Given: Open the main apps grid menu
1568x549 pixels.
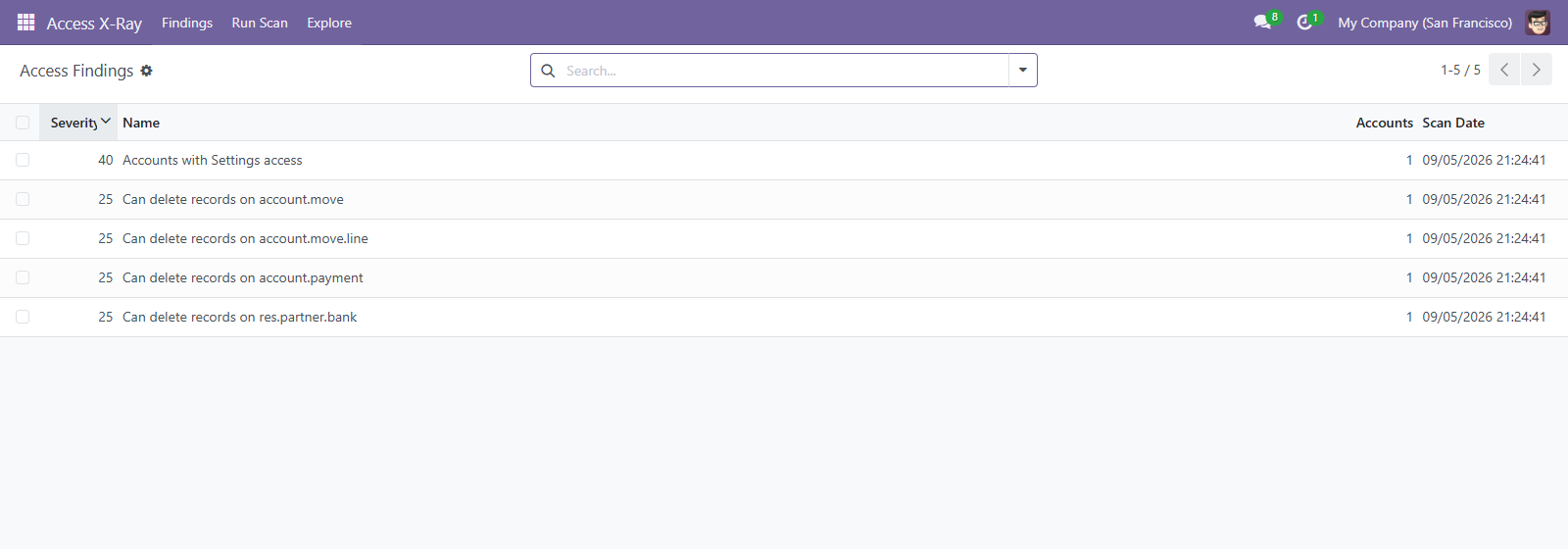Looking at the screenshot, I should [x=26, y=22].
